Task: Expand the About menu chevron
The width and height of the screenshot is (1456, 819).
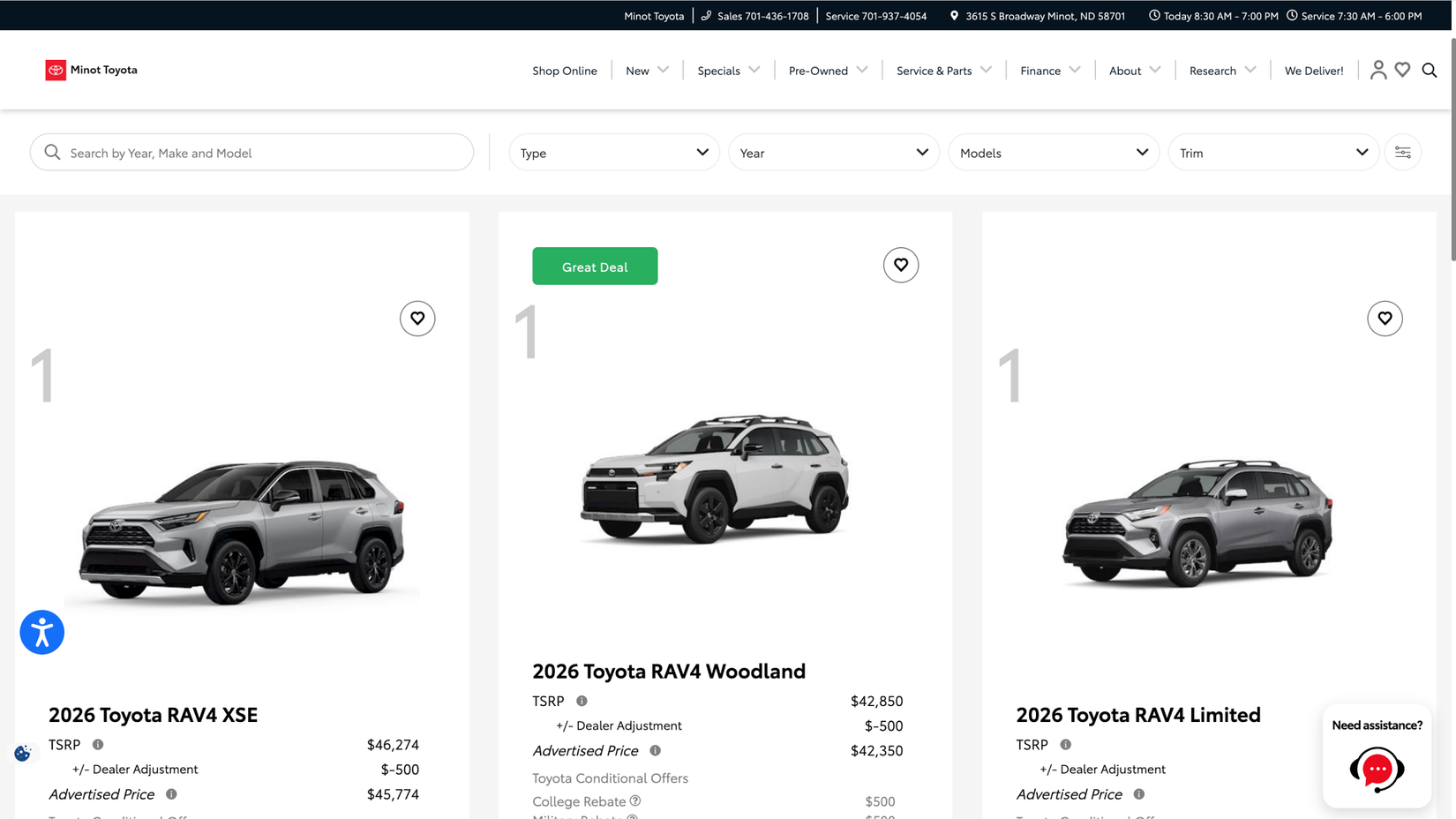Action: (x=1155, y=70)
